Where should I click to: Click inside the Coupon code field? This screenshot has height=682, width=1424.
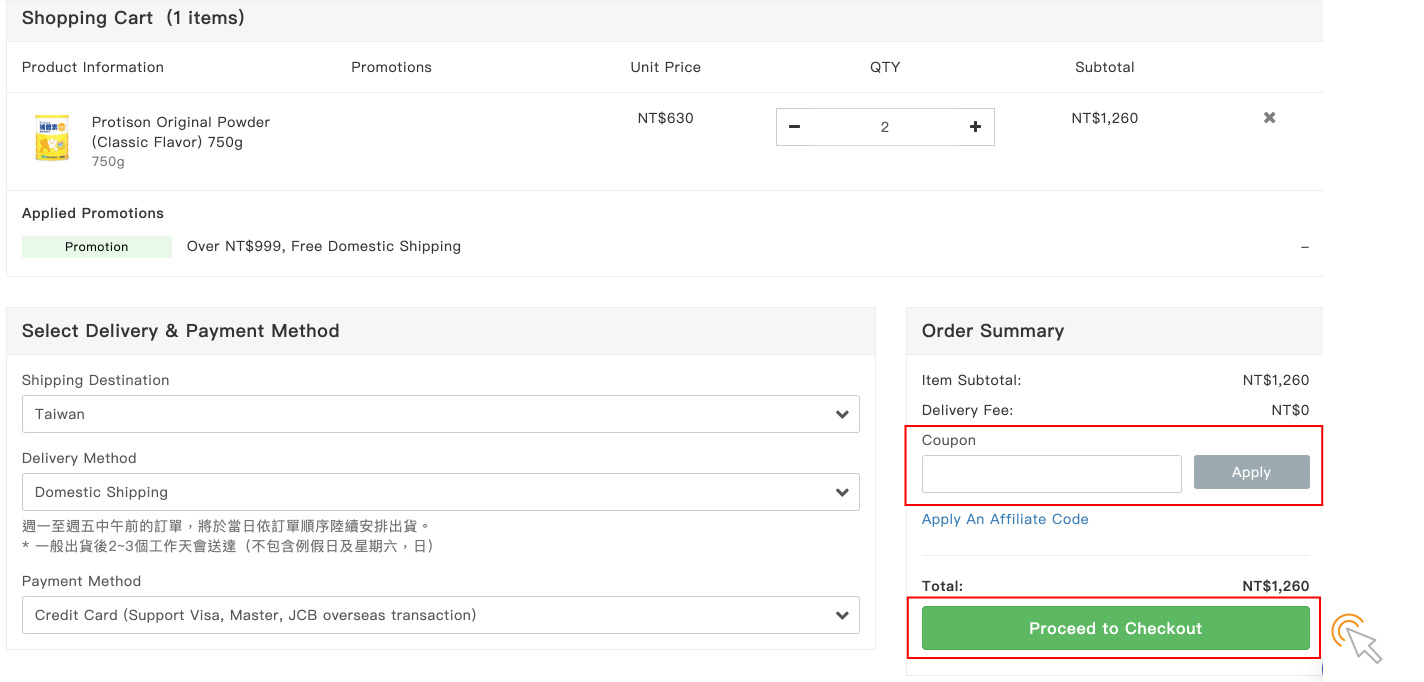(x=1051, y=473)
